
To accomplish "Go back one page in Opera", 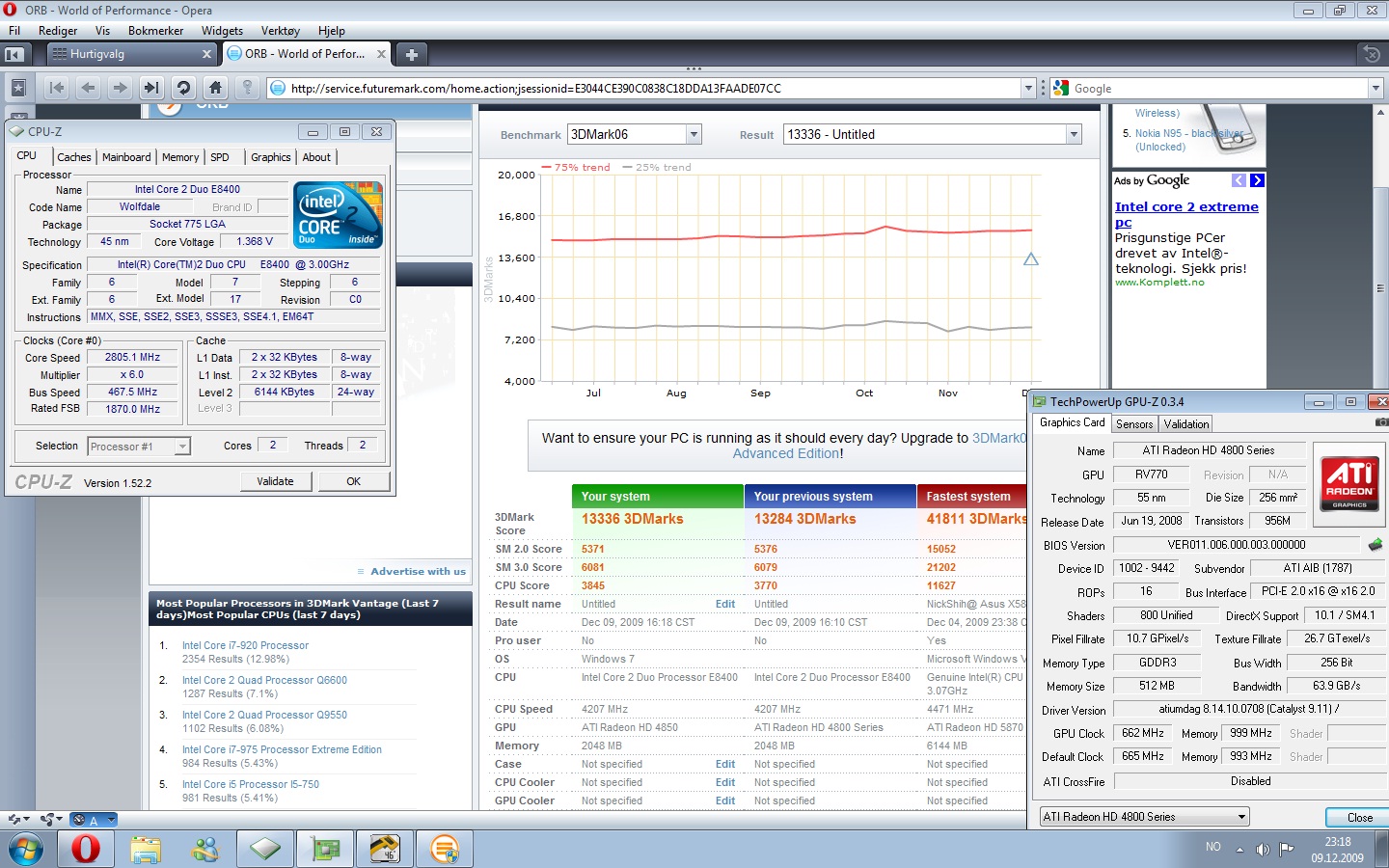I will (x=89, y=88).
